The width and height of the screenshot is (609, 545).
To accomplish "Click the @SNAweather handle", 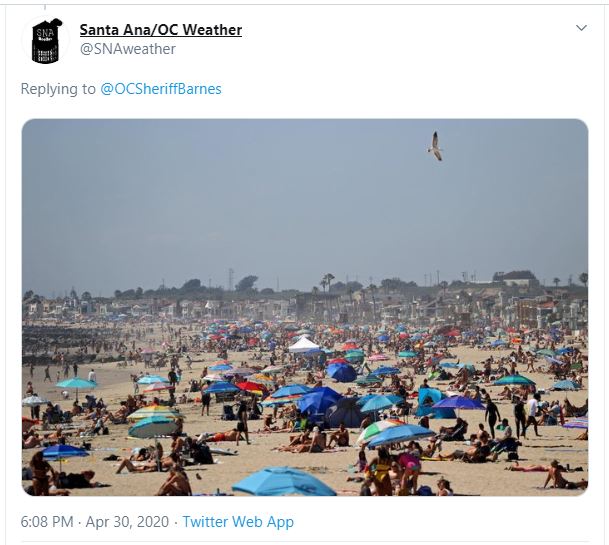I will (x=128, y=49).
